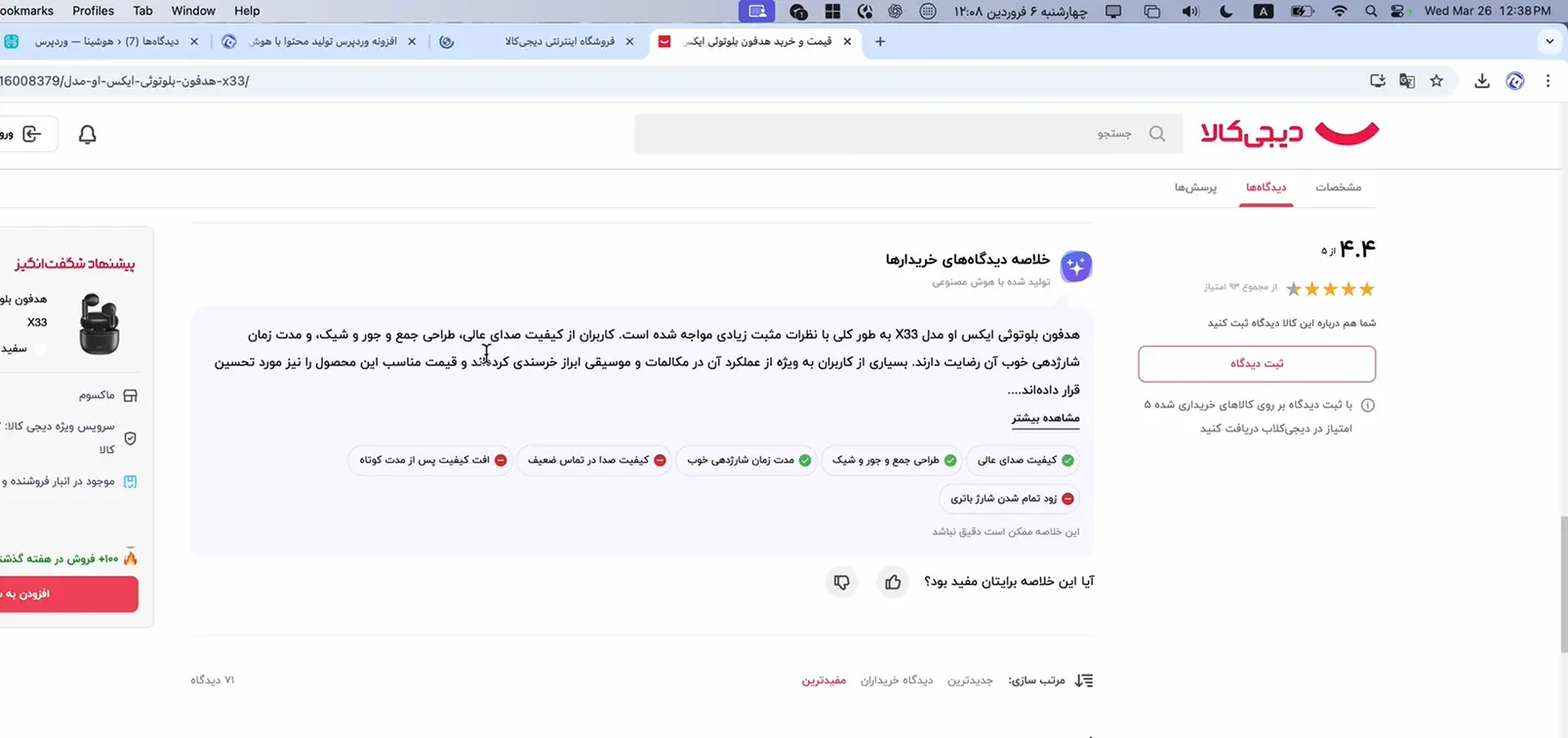Open macOS Spotlight search icon

click(1371, 11)
